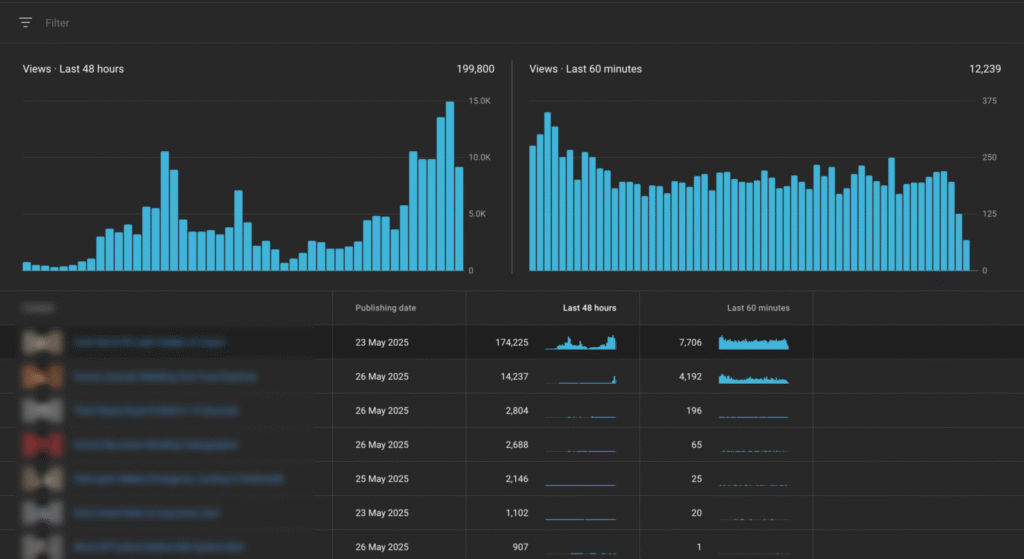Click 60-minute sparkline in the 7,706 row
Image resolution: width=1024 pixels, height=559 pixels.
point(753,343)
